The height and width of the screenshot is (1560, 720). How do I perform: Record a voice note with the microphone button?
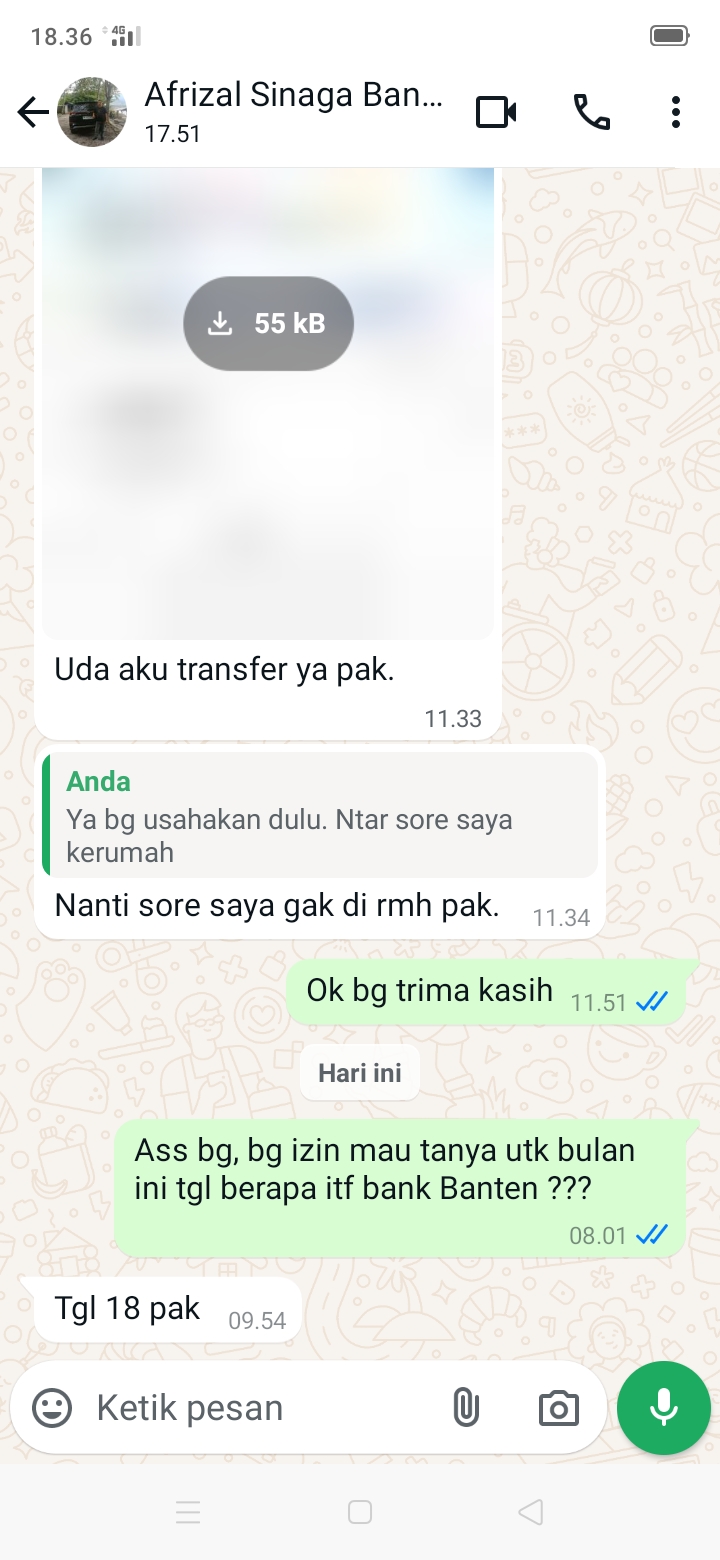(x=664, y=1408)
